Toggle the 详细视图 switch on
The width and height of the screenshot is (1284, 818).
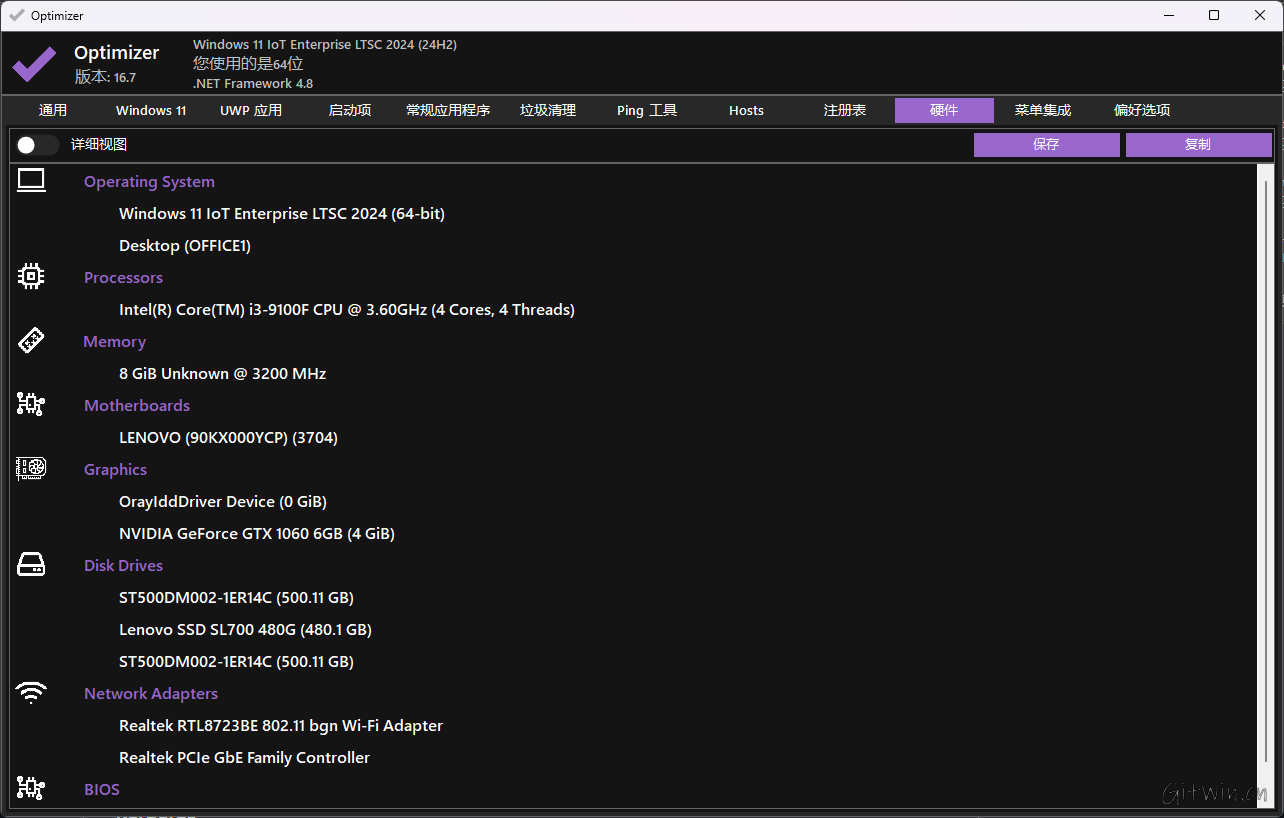click(36, 144)
